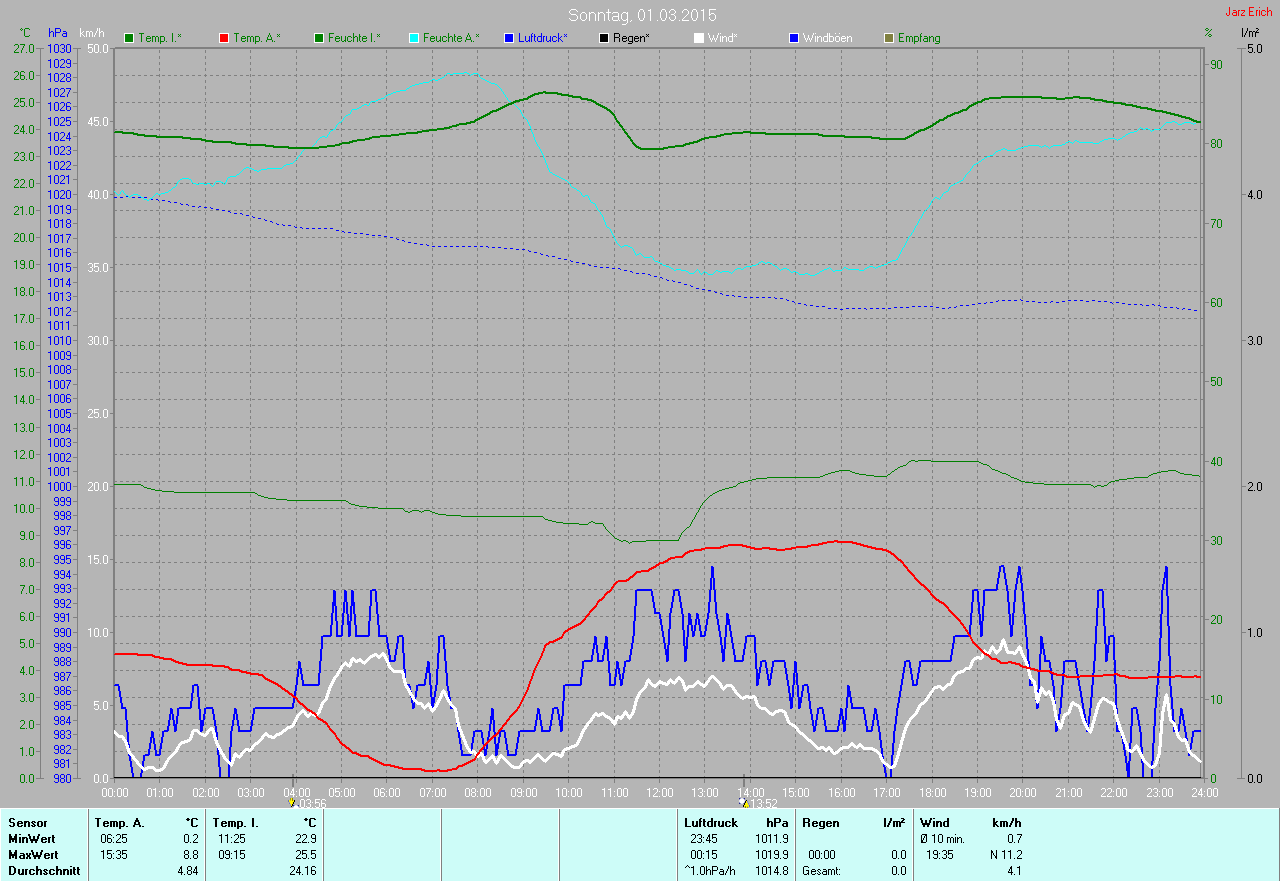Viewport: 1280px width, 881px height.
Task: Click the blue Windböen legend square
Action: click(794, 38)
